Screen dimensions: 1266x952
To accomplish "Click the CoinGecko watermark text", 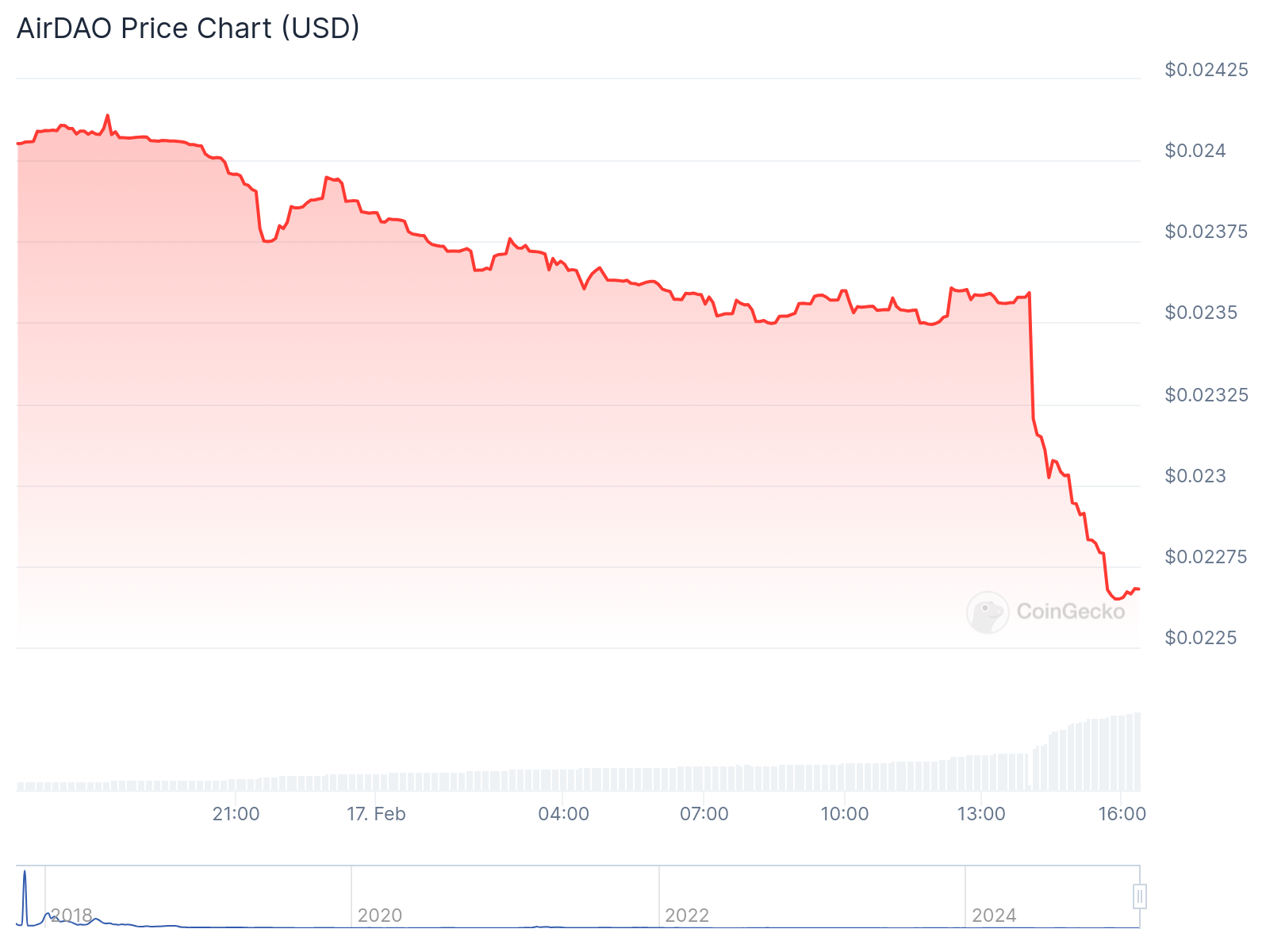I will pyautogui.click(x=1070, y=612).
